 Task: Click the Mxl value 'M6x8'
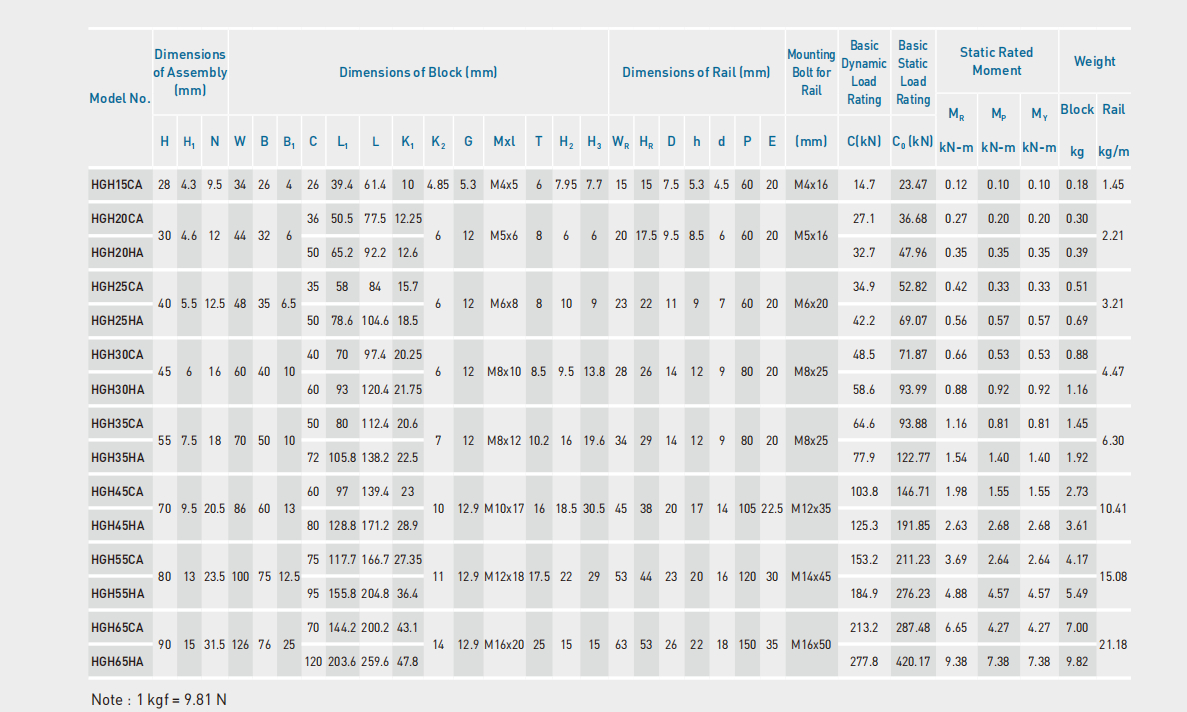pyautogui.click(x=504, y=304)
